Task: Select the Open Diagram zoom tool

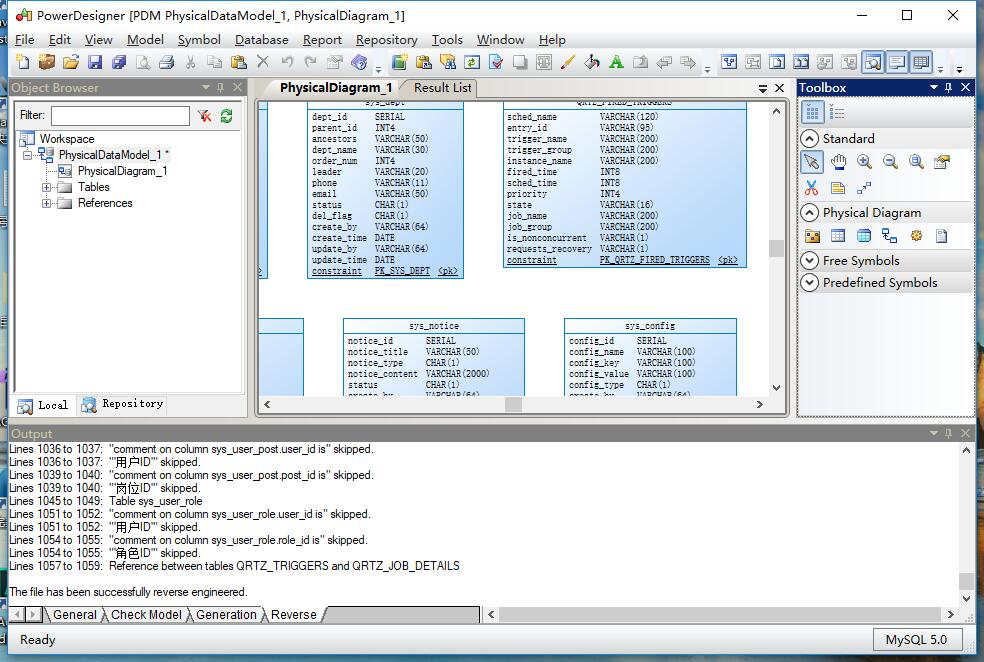Action: tap(916, 162)
